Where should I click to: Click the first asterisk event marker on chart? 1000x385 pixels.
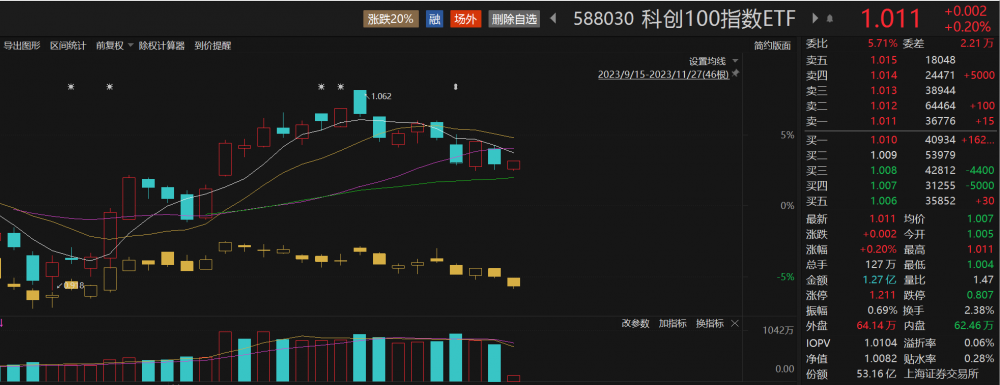coord(71,87)
